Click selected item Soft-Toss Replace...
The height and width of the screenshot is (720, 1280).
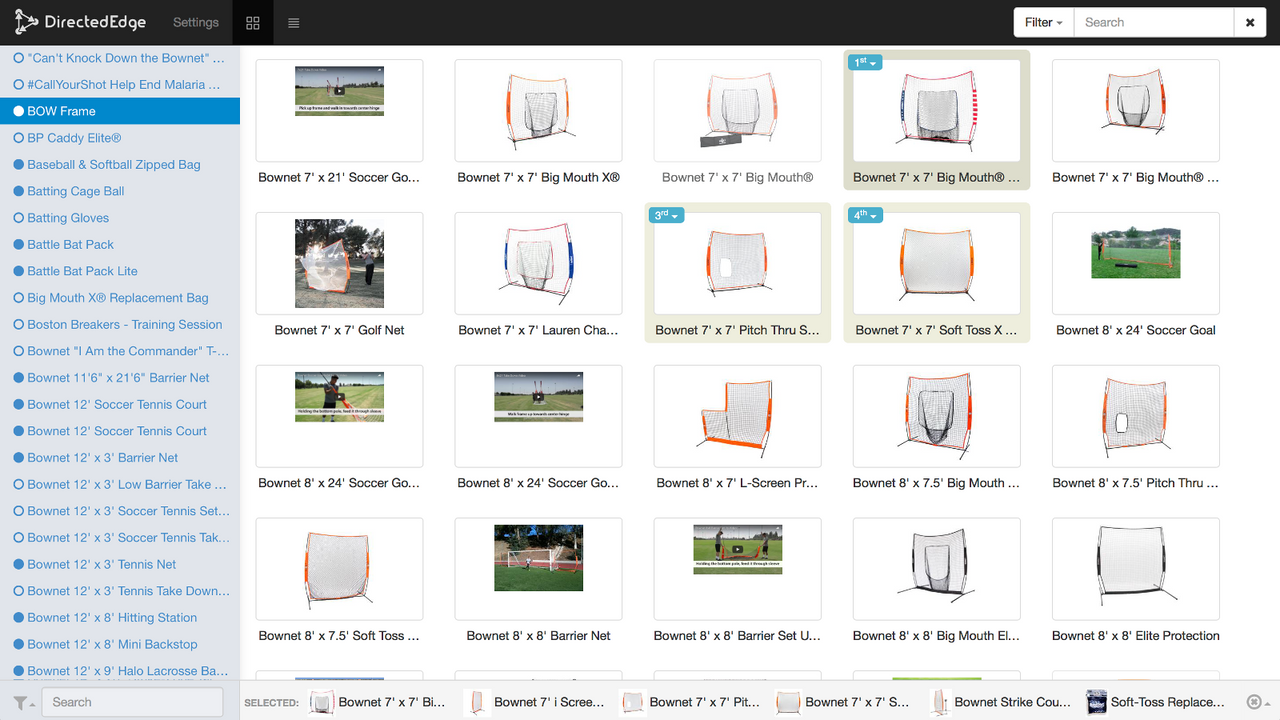tap(1155, 702)
